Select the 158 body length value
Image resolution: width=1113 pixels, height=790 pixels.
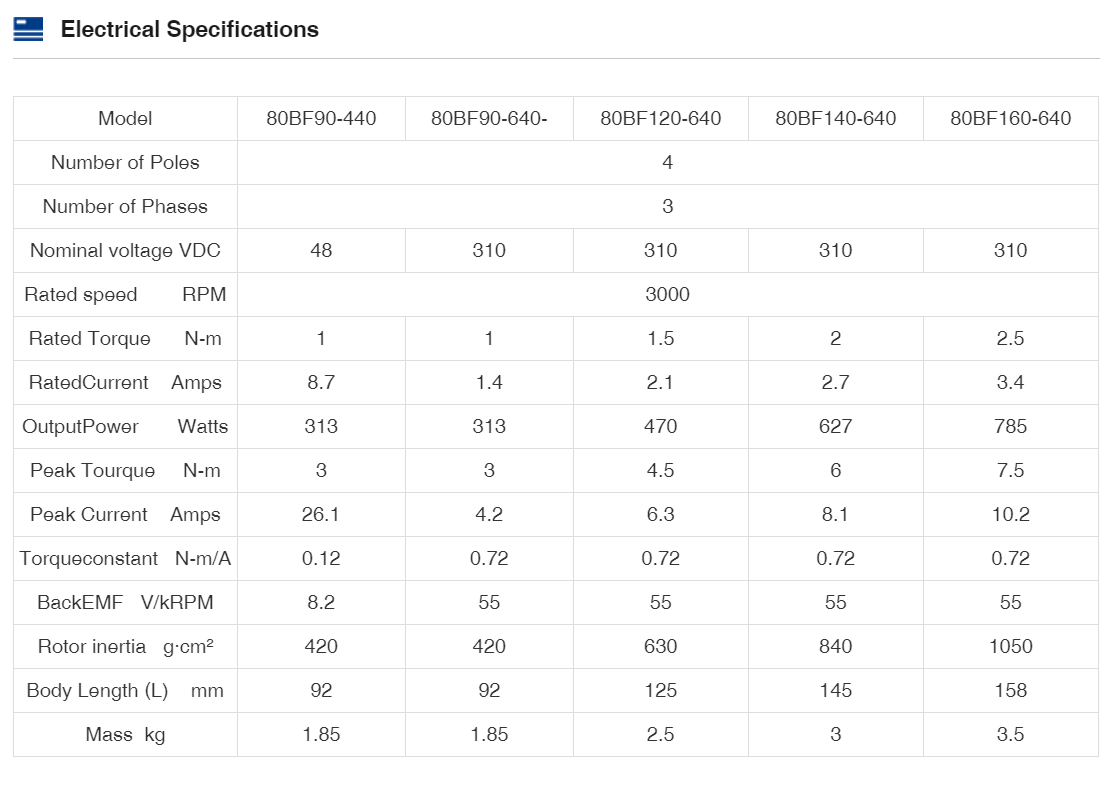1010,691
